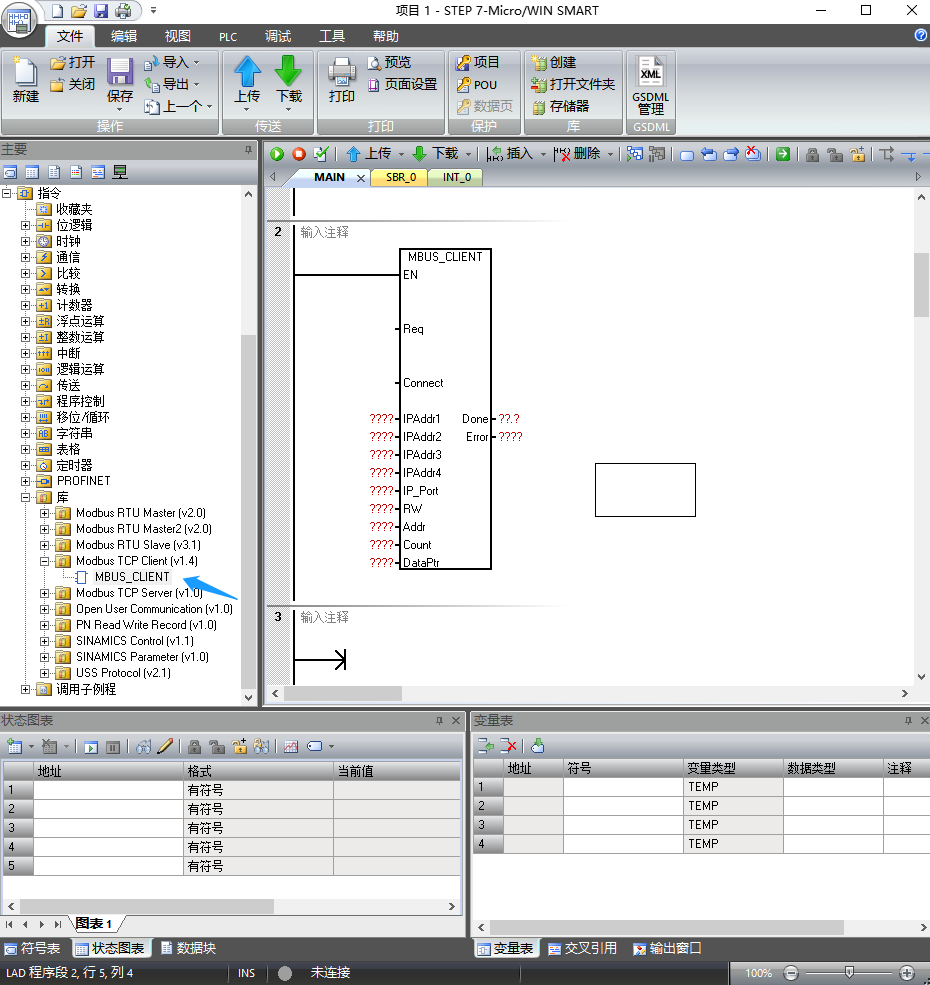Click the trend view icon in status chart
Viewport: 930px width, 985px height.
pos(291,746)
